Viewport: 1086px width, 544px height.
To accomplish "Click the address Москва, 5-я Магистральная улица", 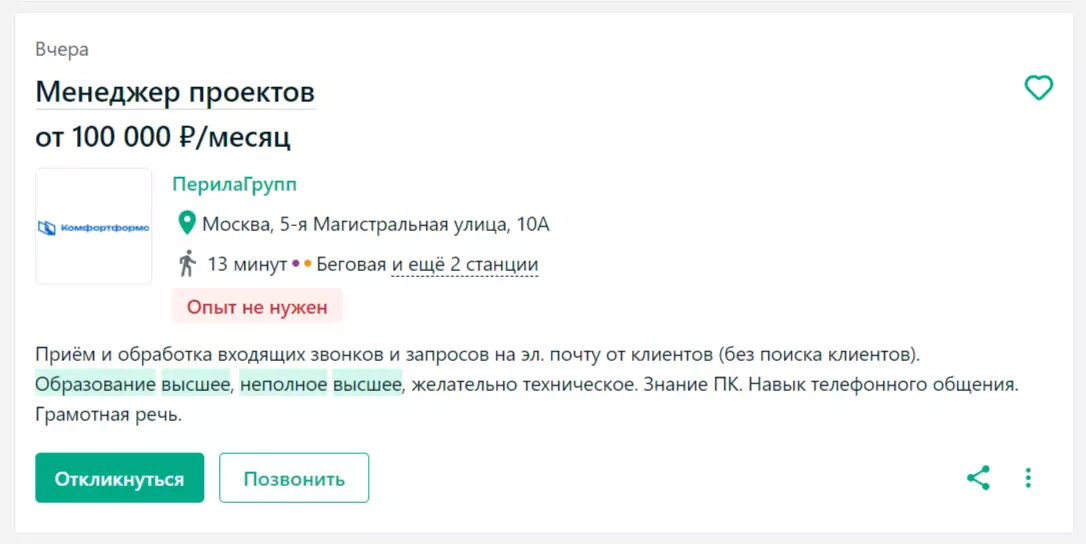I will point(376,224).
